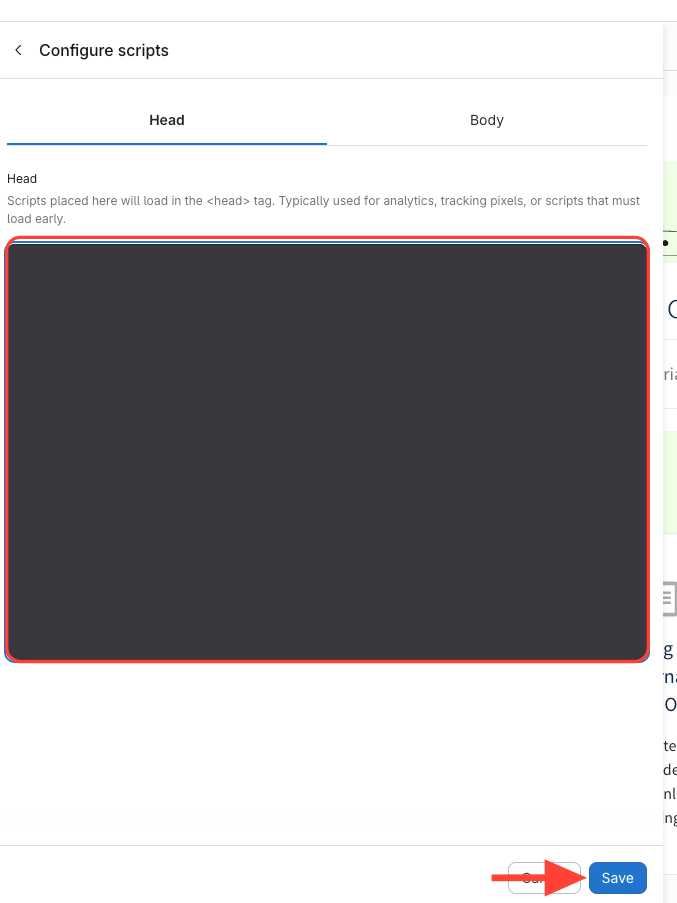This screenshot has width=677, height=903.
Task: Click the blue Save button
Action: click(x=617, y=878)
